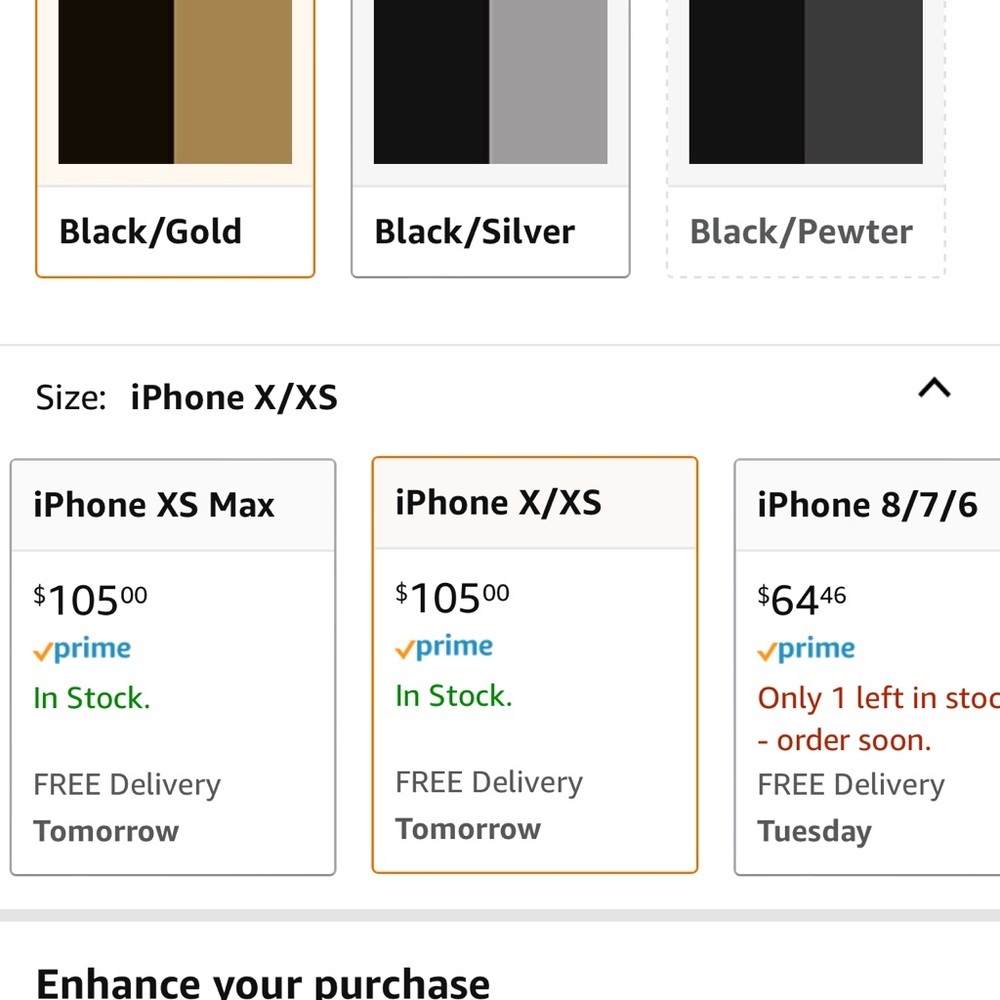
Task: Select the Black/Gold color swatch
Action: click(x=175, y=140)
